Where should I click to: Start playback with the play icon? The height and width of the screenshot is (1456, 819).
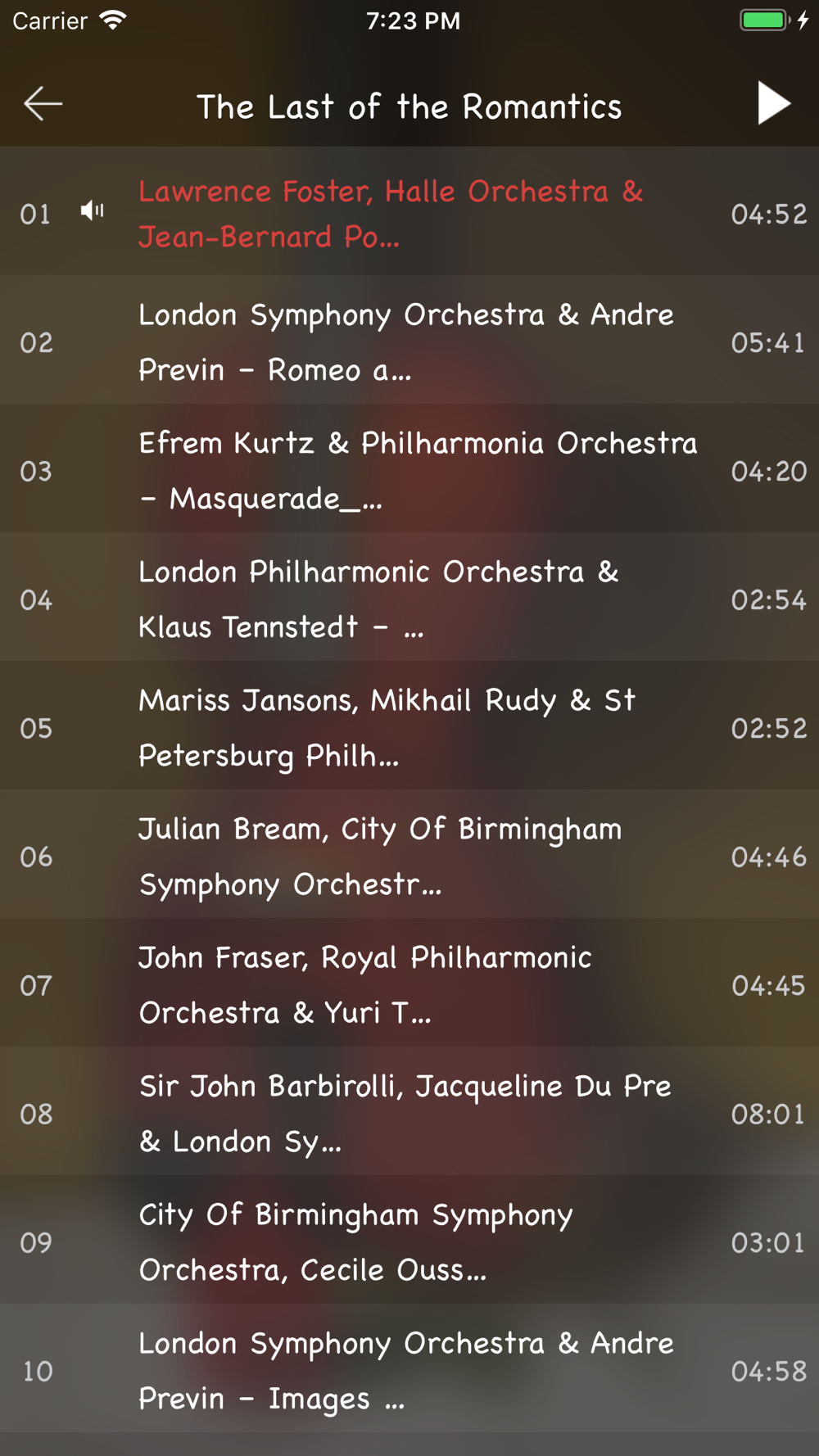point(773,103)
